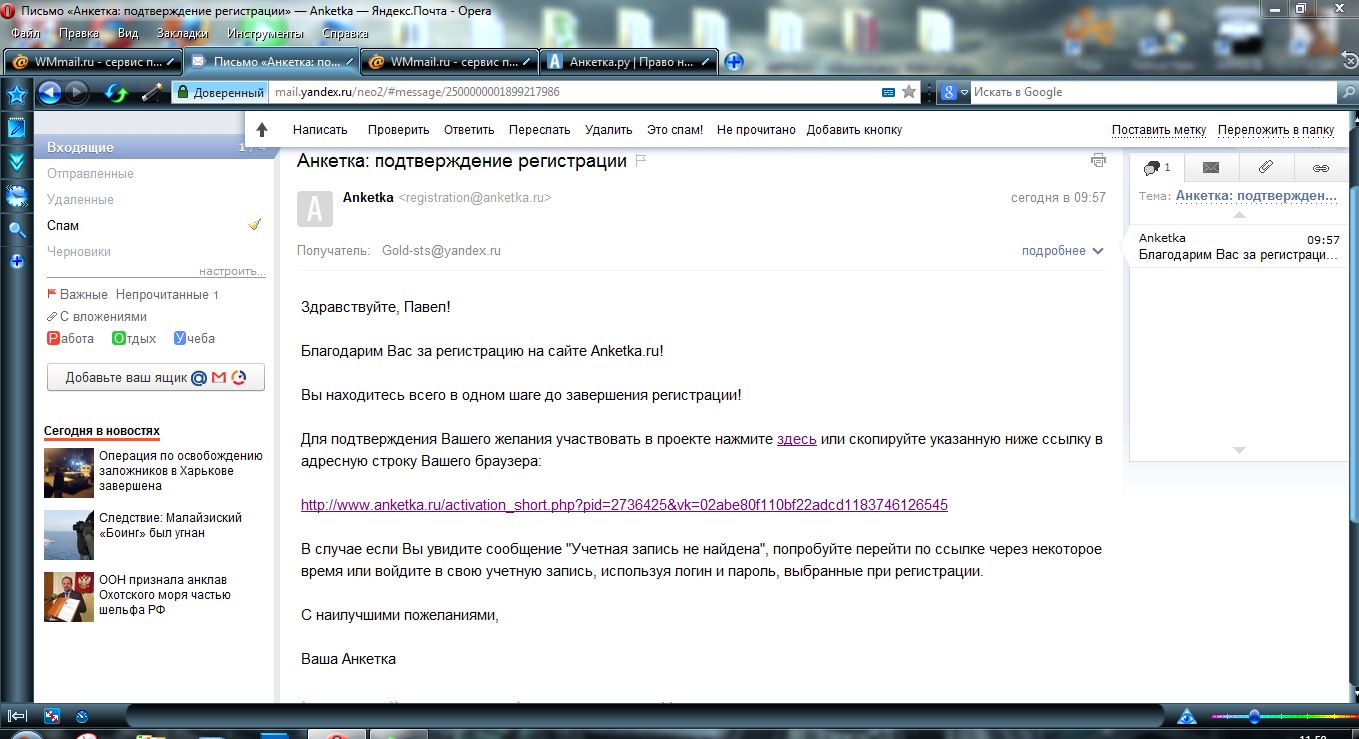Expand message details with подробнее
1359x739 pixels.
coord(1062,251)
